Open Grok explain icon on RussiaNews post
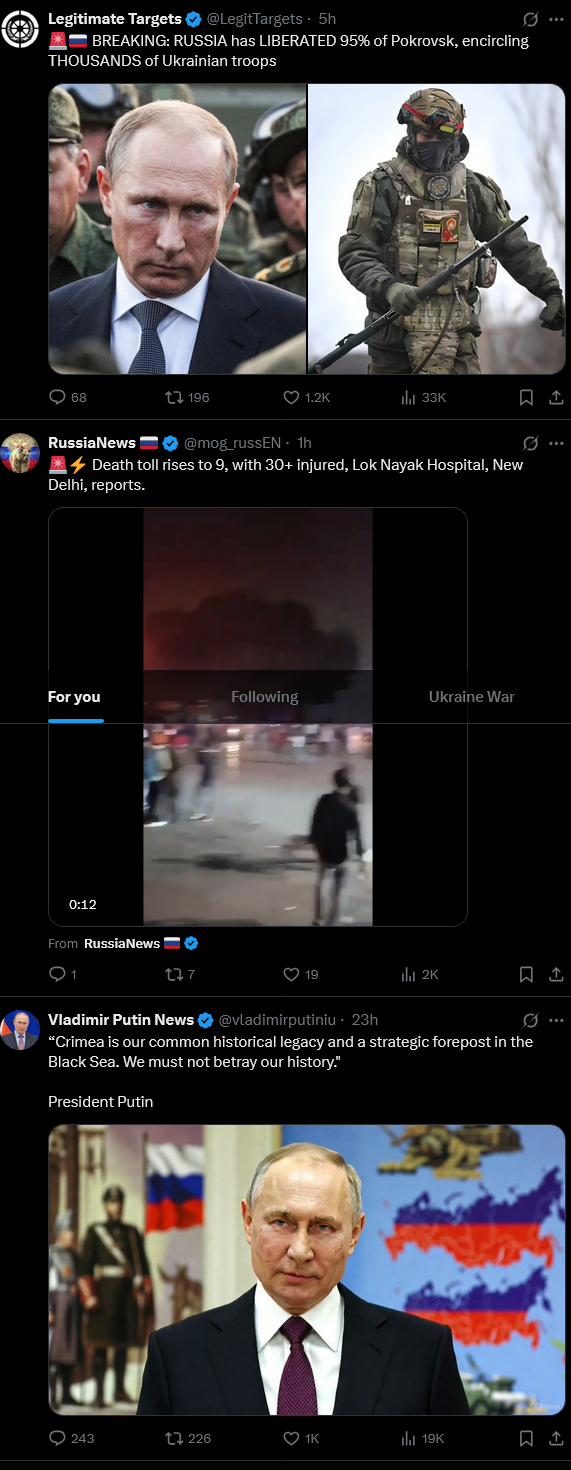This screenshot has width=571, height=1470. point(531,443)
